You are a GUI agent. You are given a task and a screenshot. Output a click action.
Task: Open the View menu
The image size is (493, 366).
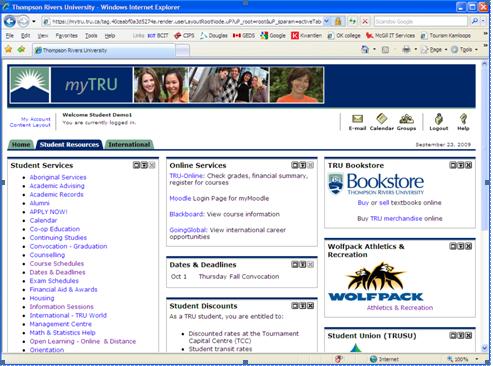point(43,35)
